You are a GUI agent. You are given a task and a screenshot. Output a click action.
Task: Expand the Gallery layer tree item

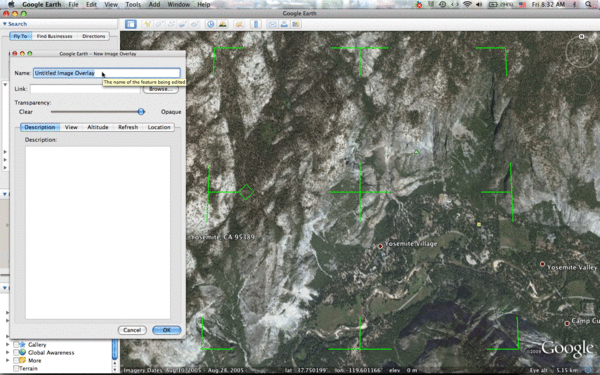pyautogui.click(x=7, y=345)
